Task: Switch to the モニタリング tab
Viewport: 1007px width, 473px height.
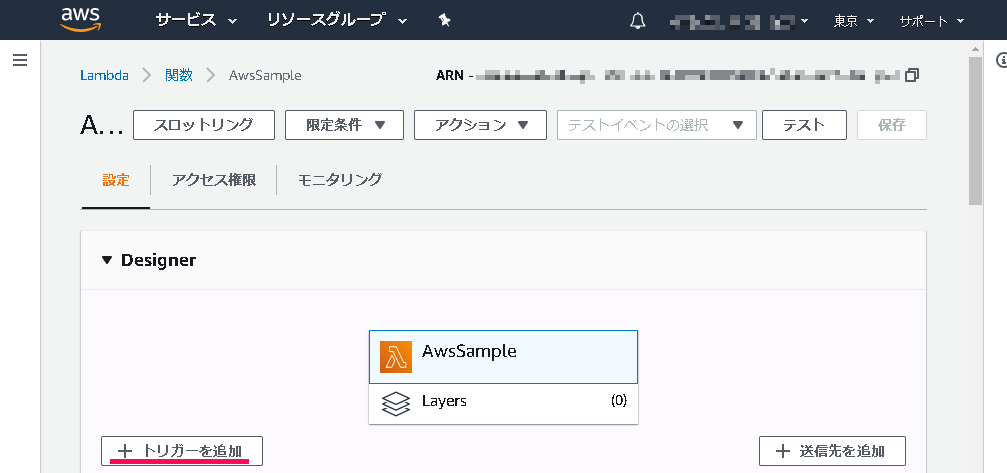Action: click(x=340, y=180)
